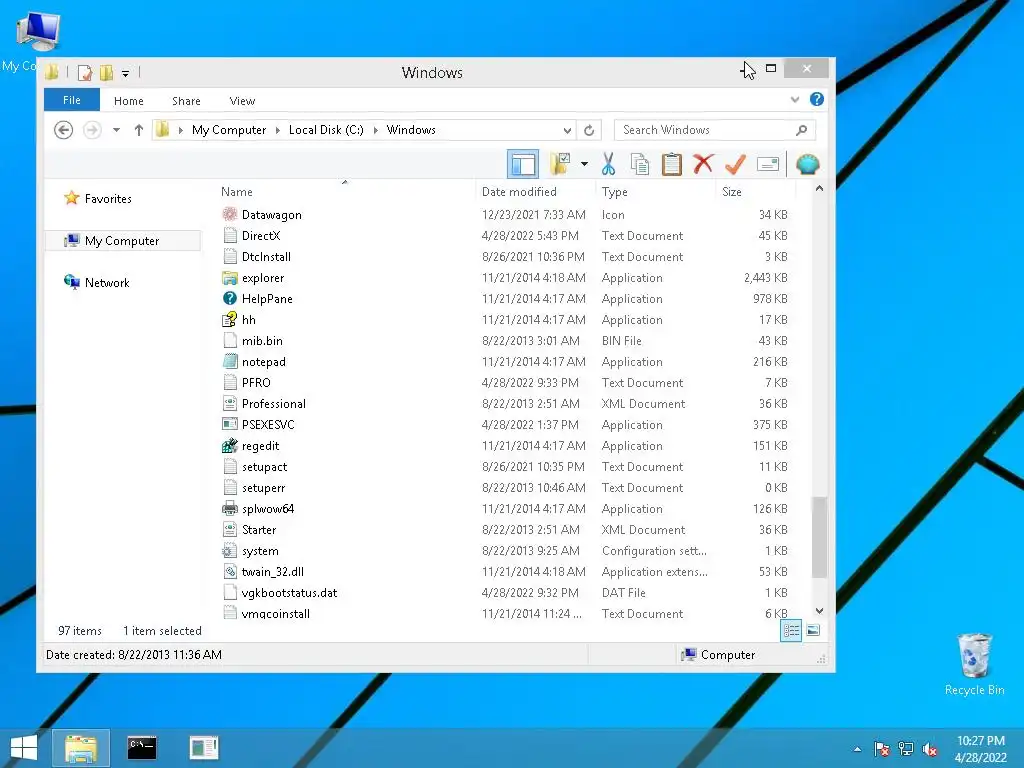Click the muted volume tray icon
The image size is (1024, 768).
[930, 749]
